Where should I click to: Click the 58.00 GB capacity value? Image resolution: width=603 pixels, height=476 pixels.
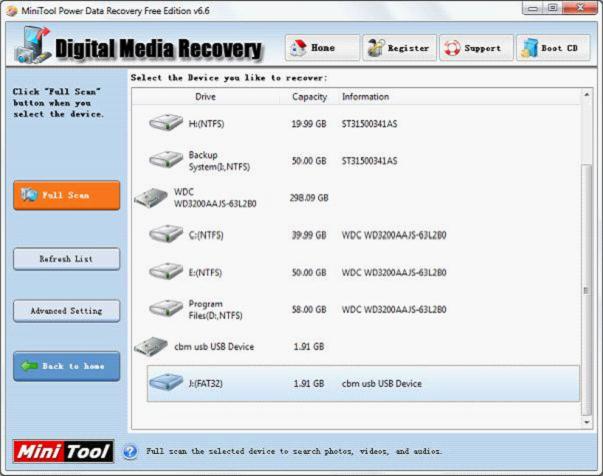(x=309, y=310)
